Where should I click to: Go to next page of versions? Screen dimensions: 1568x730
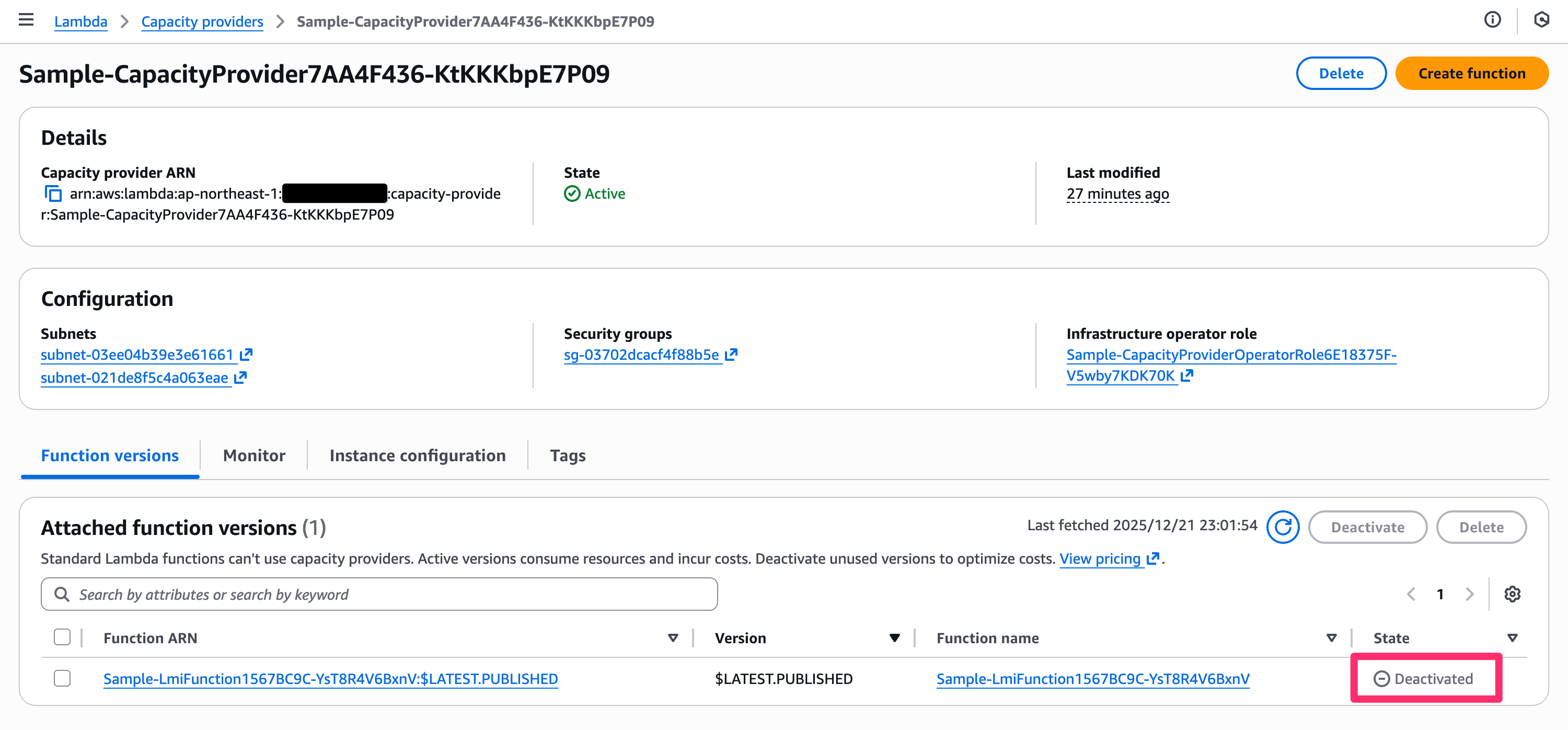click(x=1469, y=594)
